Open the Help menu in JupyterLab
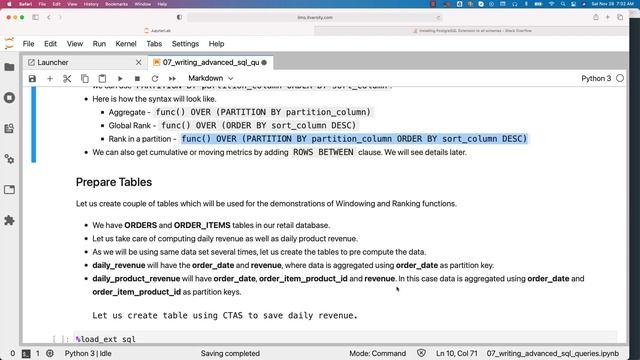640x360 pixels. click(x=216, y=44)
